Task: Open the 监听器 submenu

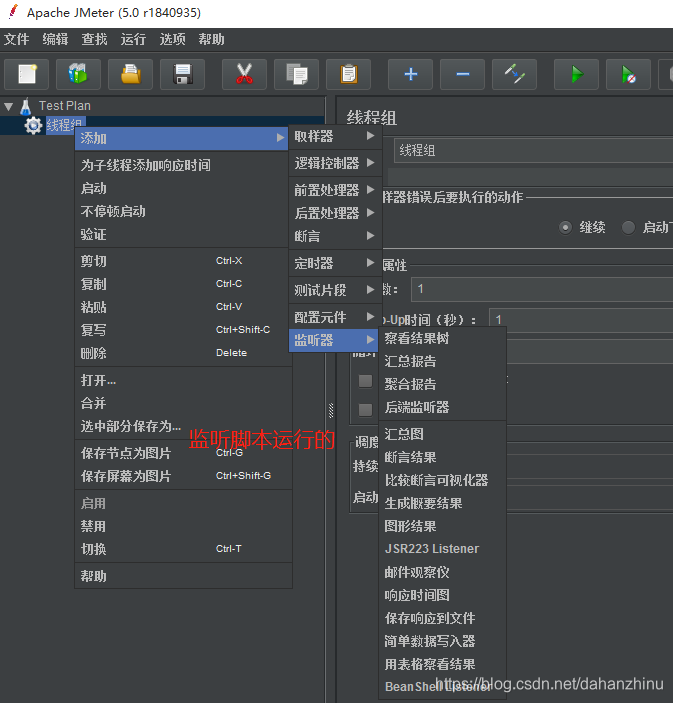Action: 335,340
